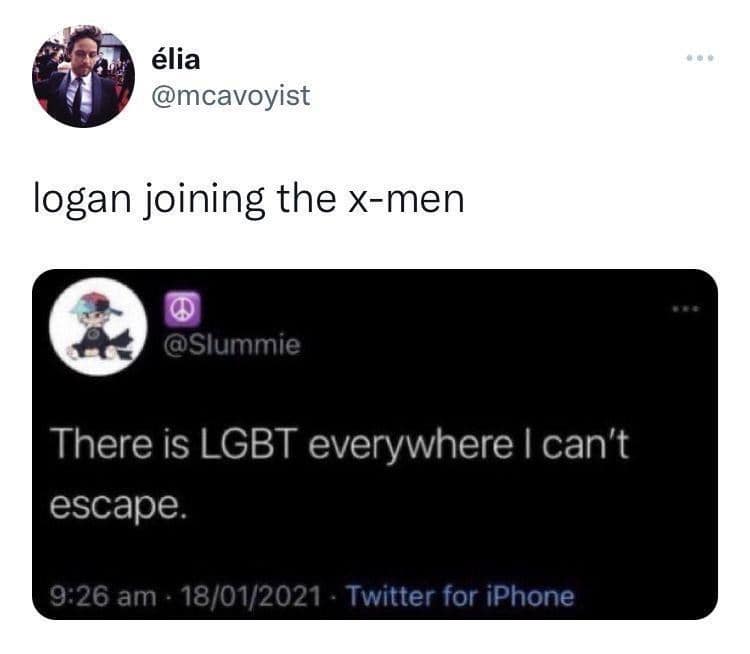Viewport: 750px width, 654px height.
Task: Click the 9:26 am timestamp
Action: coord(103,597)
